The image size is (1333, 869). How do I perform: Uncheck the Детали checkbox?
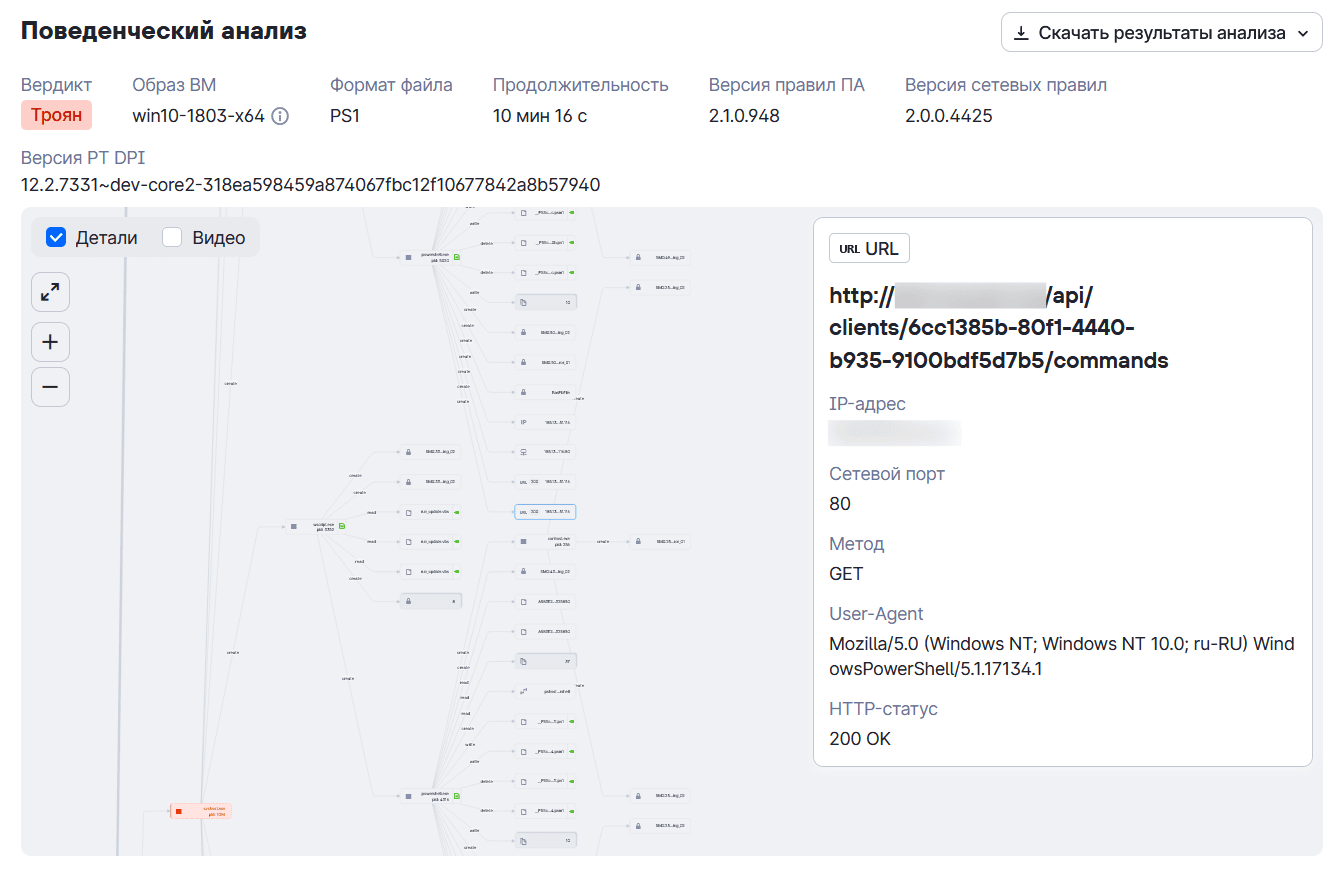click(x=56, y=237)
